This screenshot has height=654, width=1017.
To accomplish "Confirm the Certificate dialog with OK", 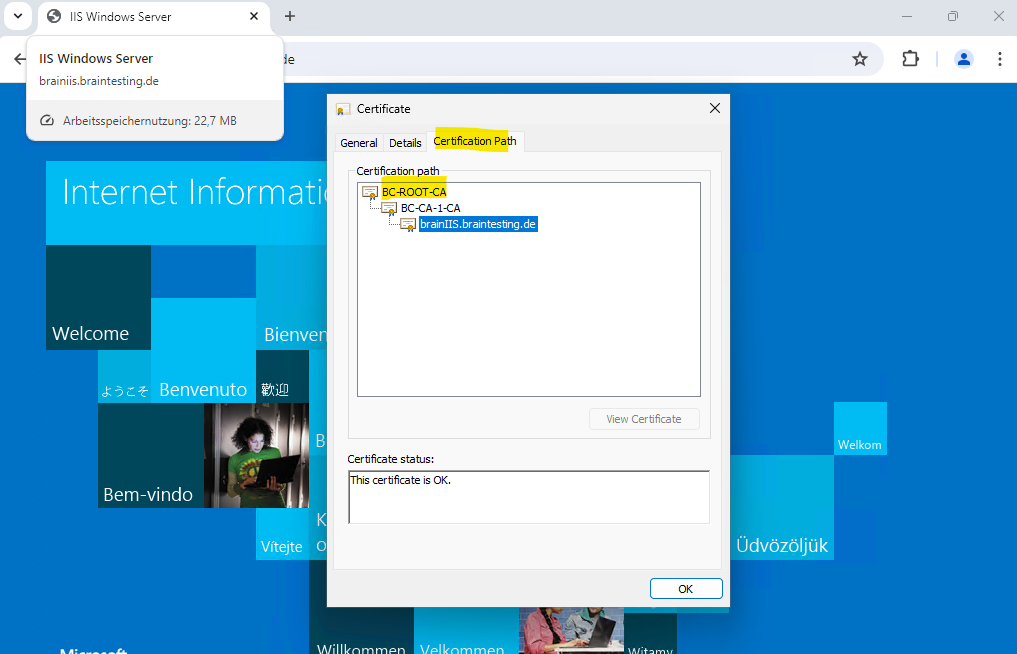I will tap(686, 588).
